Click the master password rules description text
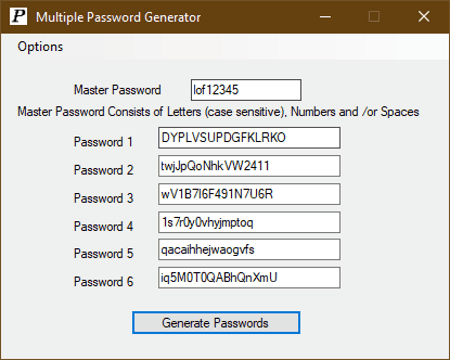Image resolution: width=450 pixels, height=360 pixels. point(218,112)
